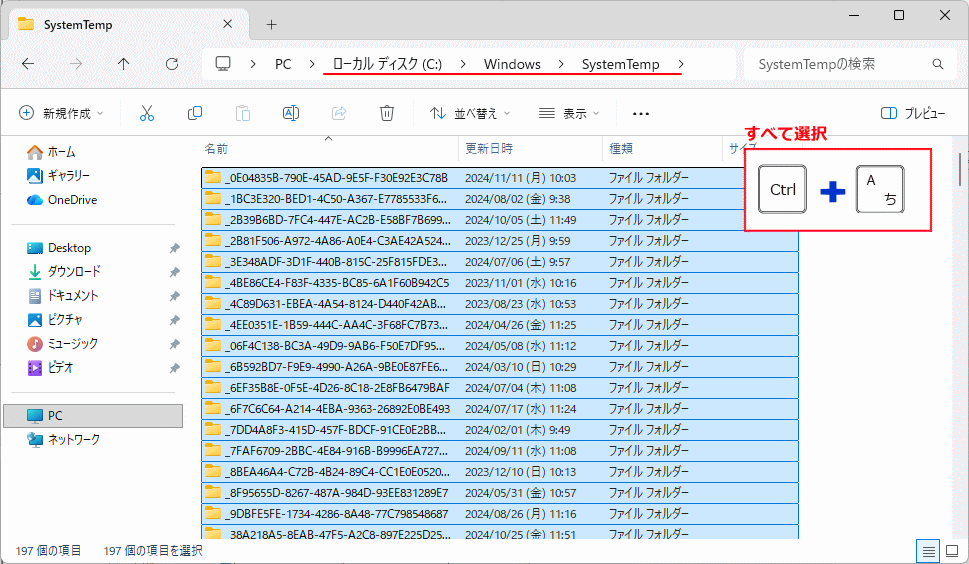Switch to the large icons view in the status bar
Viewport: 969px width, 564px height.
tap(952, 551)
